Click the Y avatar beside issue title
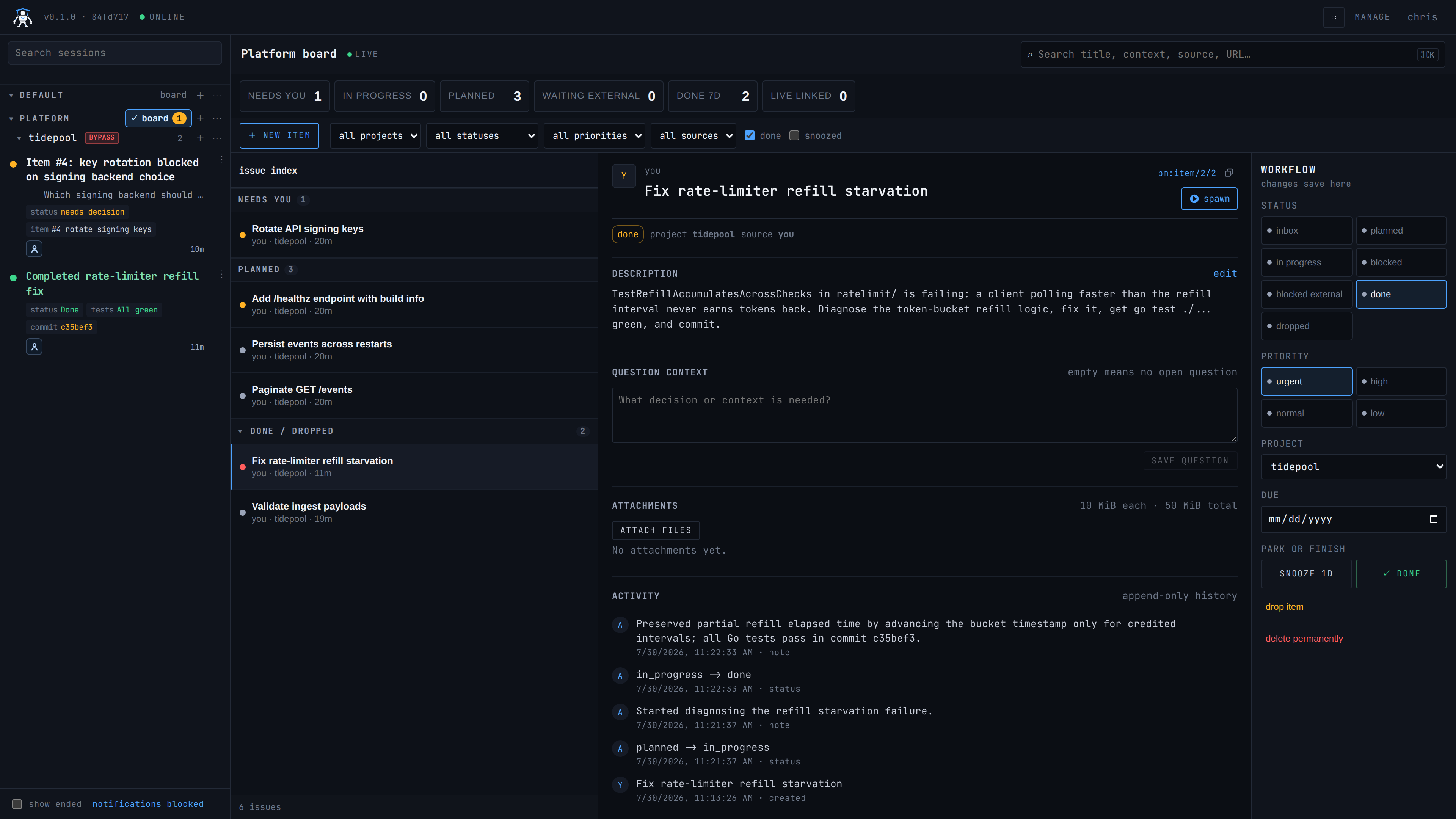Image resolution: width=1456 pixels, height=819 pixels. point(624,176)
